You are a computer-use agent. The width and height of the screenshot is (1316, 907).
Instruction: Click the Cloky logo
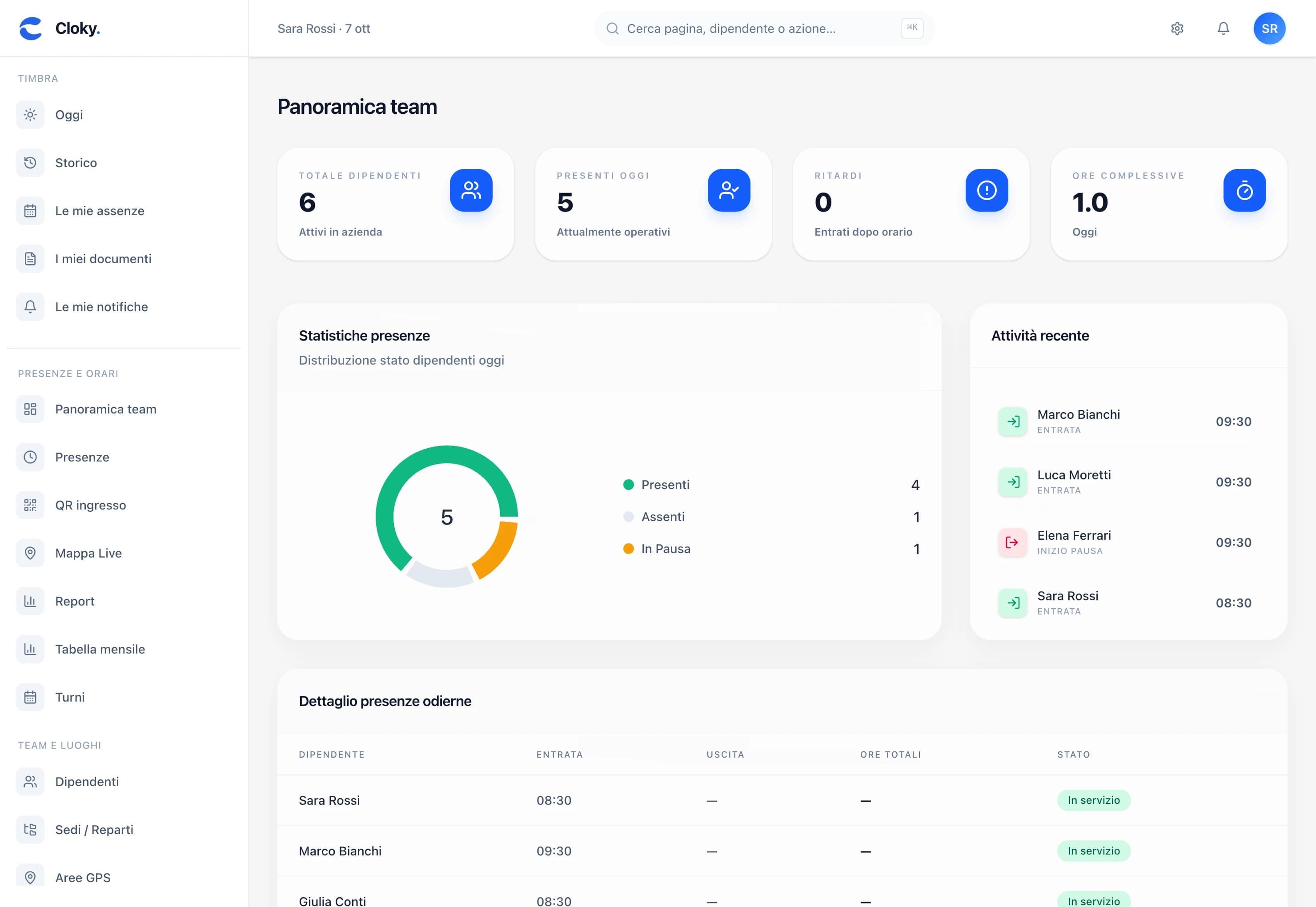[59, 28]
